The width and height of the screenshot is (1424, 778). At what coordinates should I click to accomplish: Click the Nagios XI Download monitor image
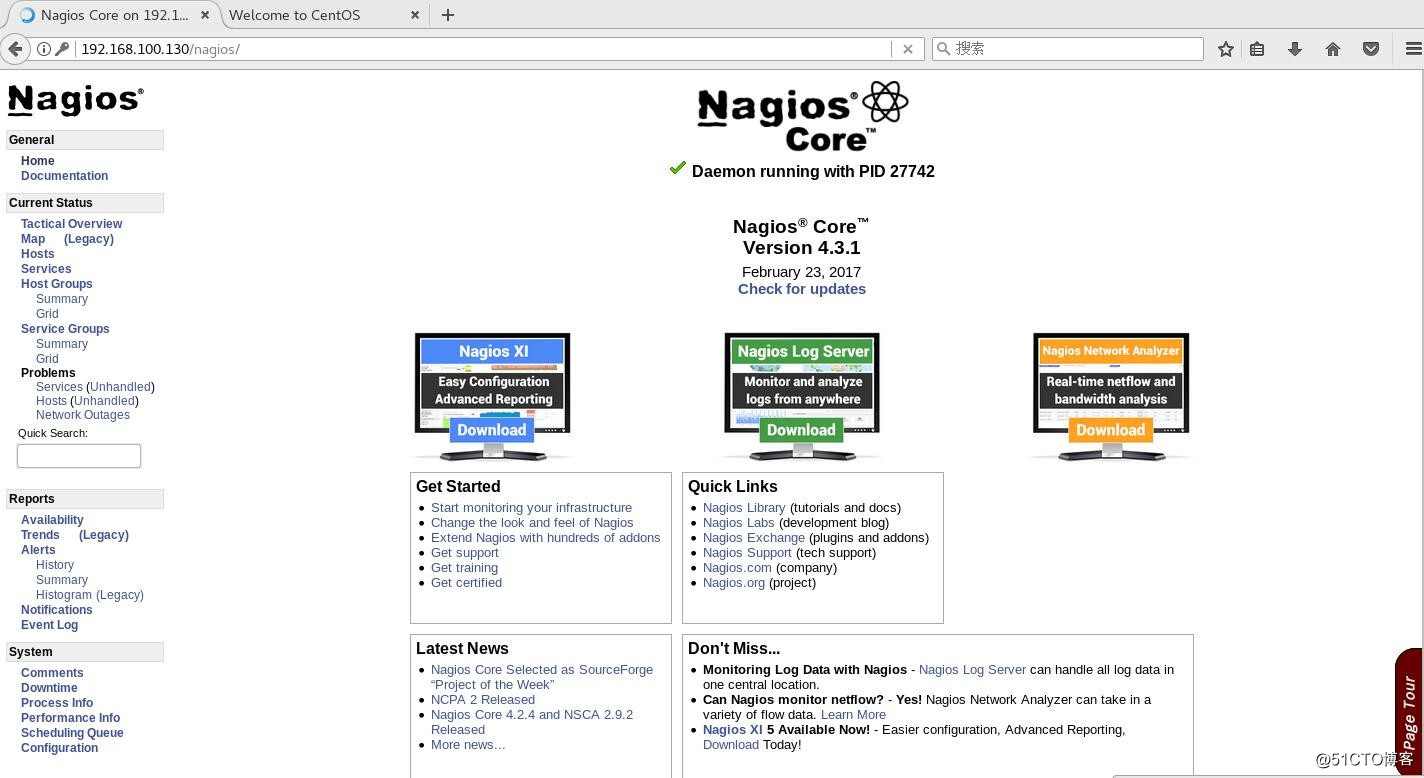(x=492, y=397)
